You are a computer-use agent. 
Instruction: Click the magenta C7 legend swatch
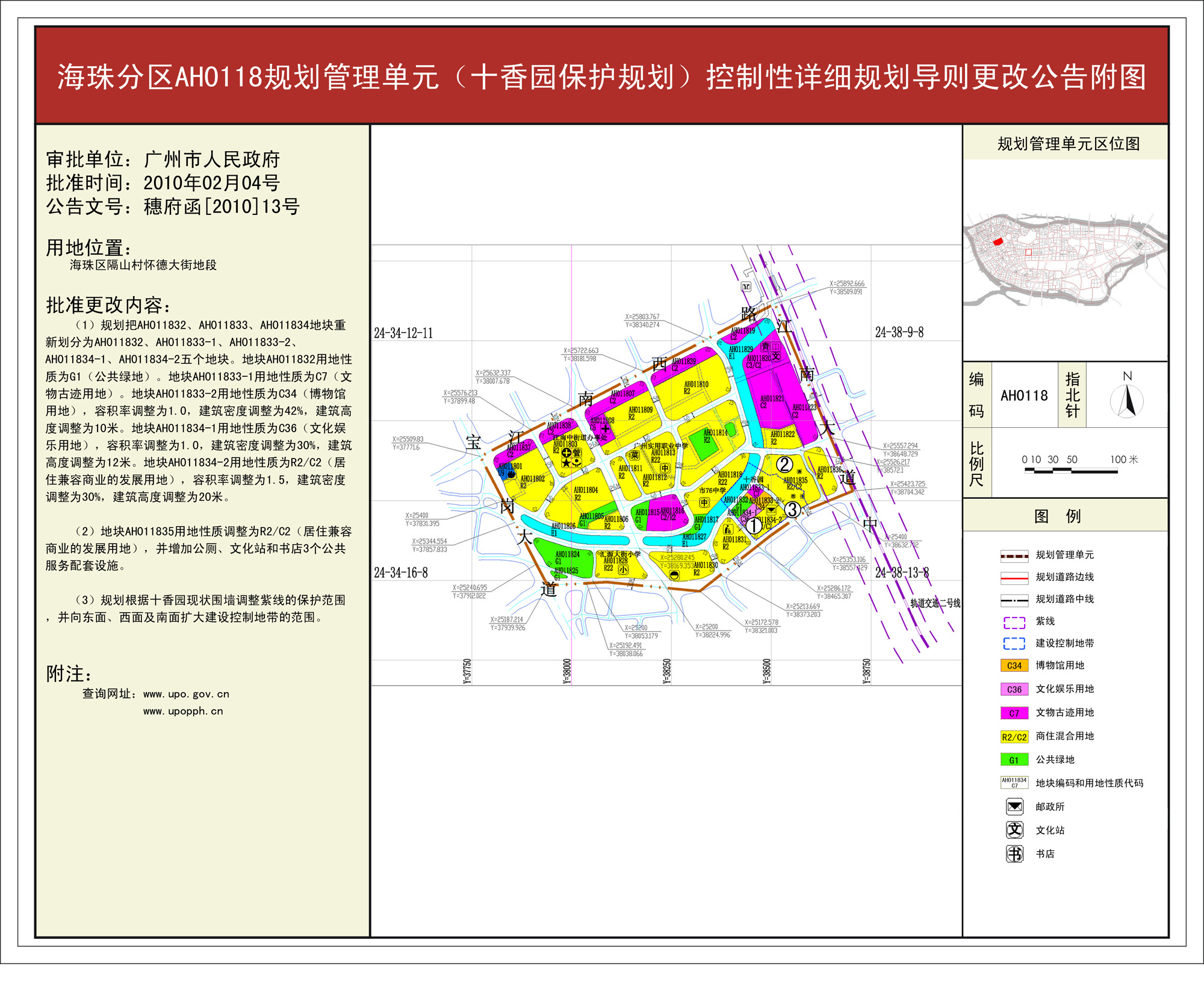click(1014, 713)
